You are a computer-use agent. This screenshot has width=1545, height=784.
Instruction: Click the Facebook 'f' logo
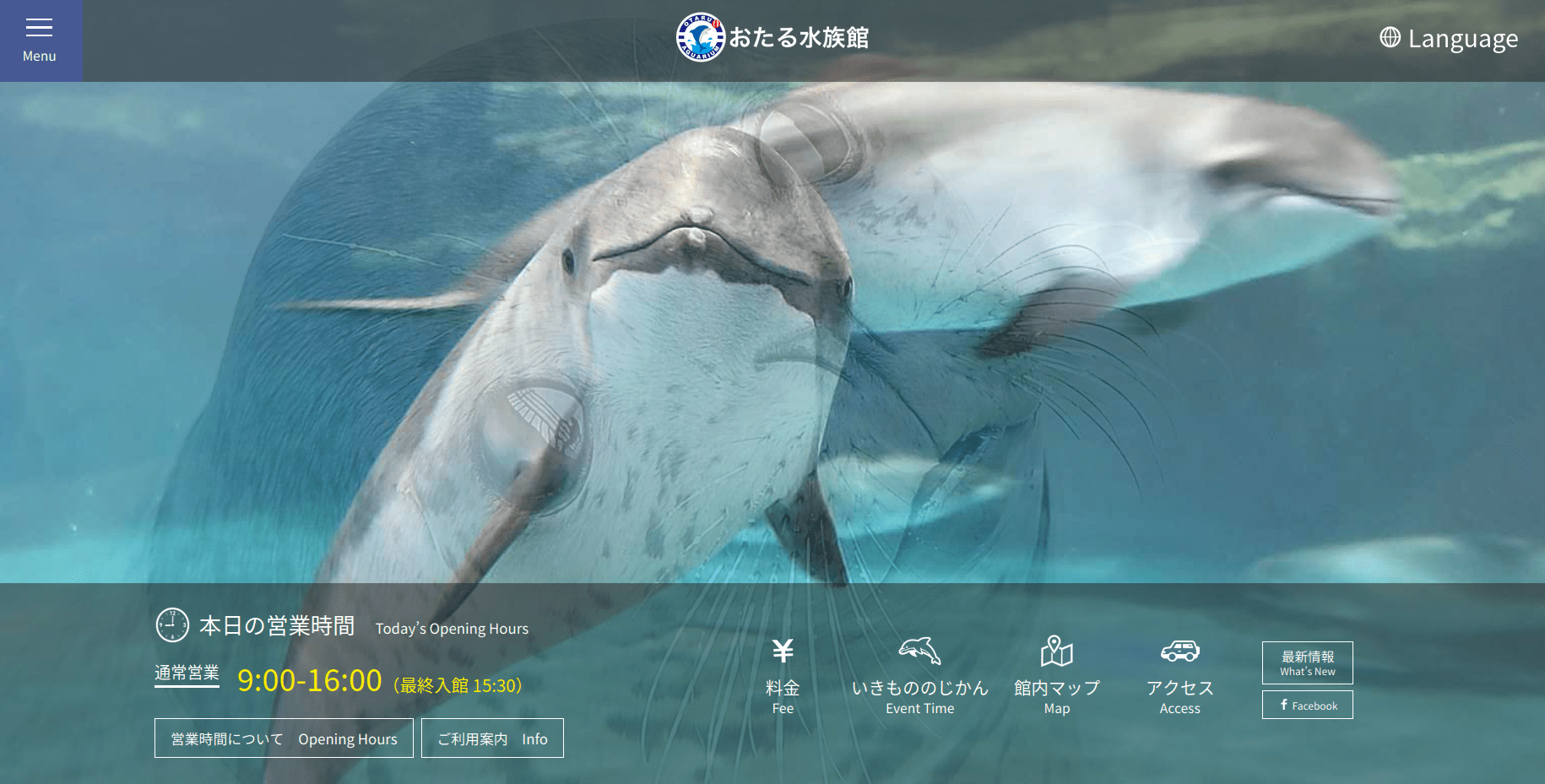pos(1284,705)
